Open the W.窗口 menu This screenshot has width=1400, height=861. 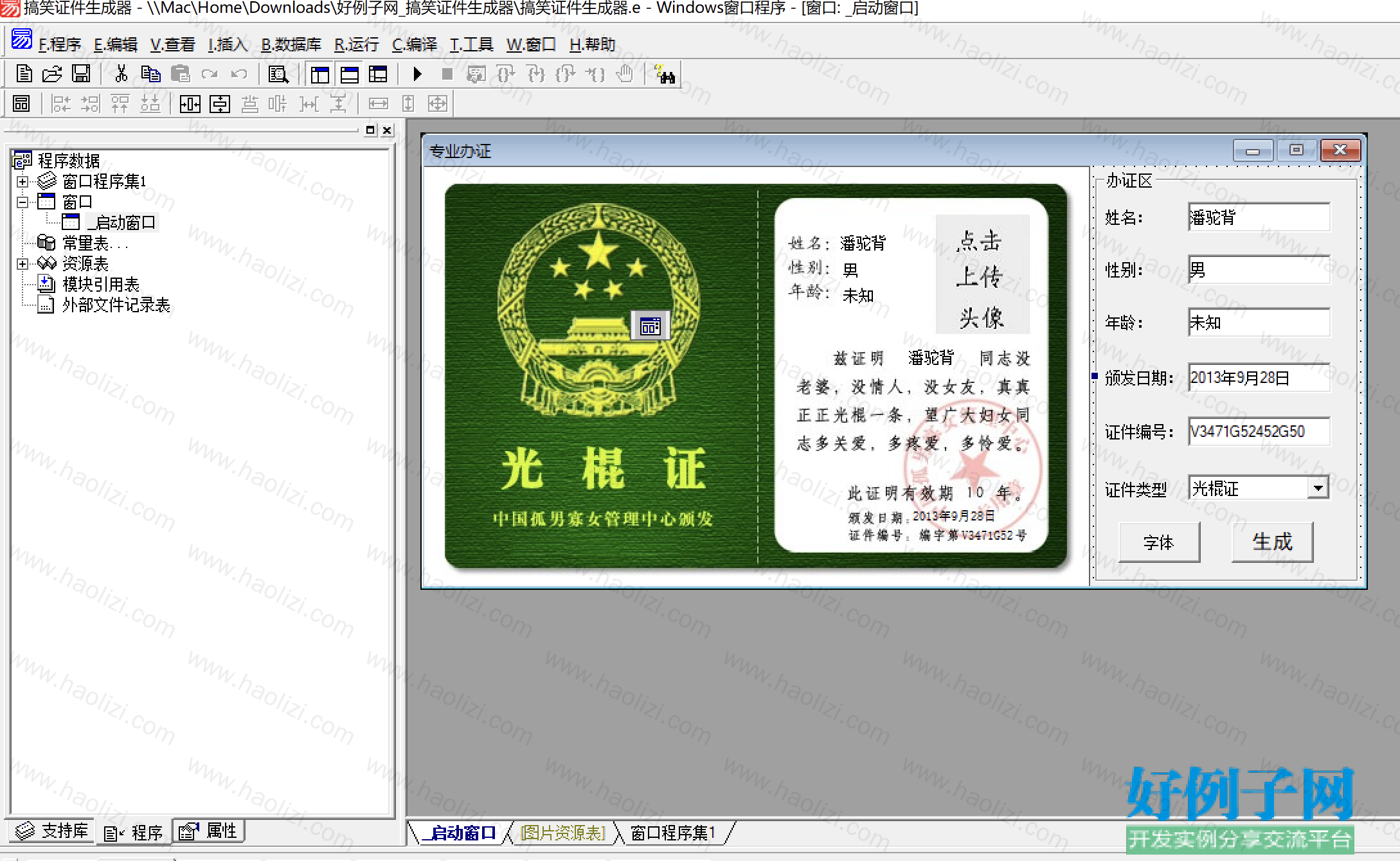pos(531,44)
